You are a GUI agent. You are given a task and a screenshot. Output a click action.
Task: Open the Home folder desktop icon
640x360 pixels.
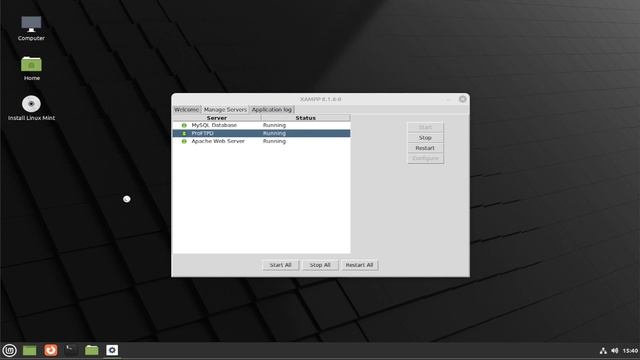[x=31, y=68]
